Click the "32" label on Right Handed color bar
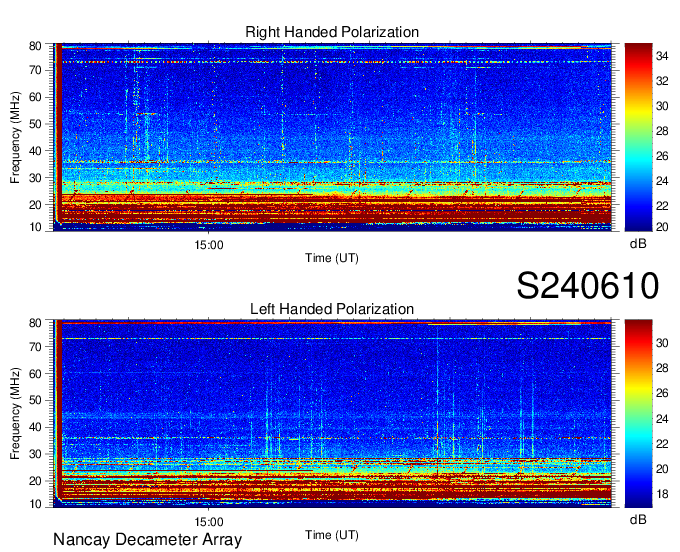The image size is (680, 552). (x=662, y=81)
